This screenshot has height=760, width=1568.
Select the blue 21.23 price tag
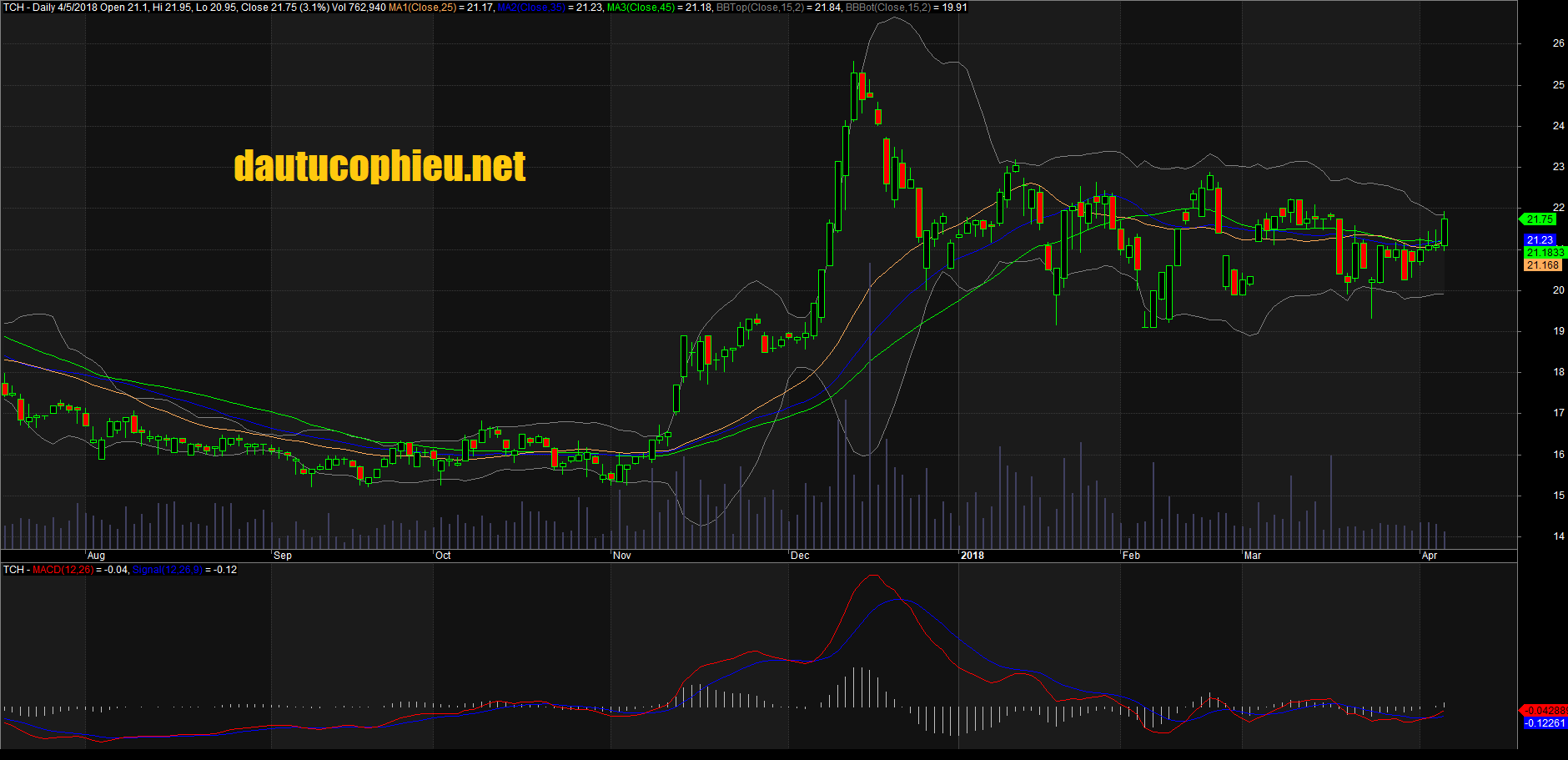click(1540, 240)
